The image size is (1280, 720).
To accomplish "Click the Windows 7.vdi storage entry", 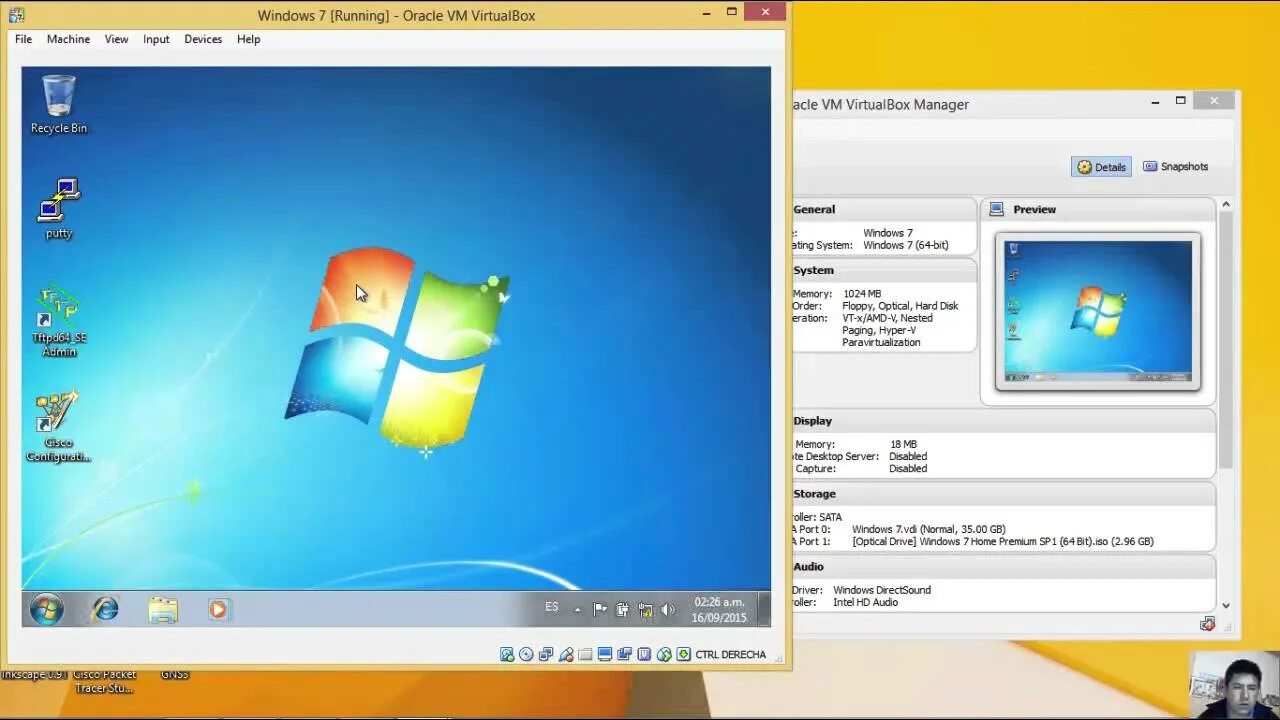I will tap(929, 529).
